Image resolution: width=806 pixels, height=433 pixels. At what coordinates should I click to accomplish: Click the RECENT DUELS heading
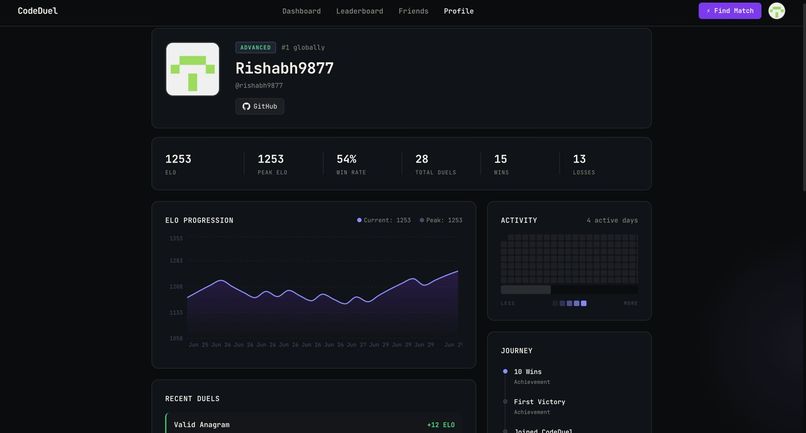pos(192,399)
